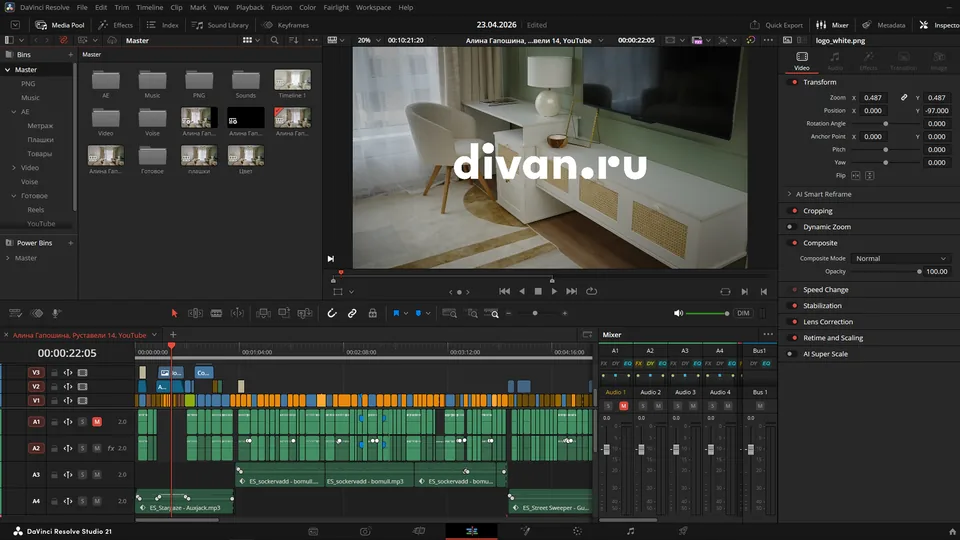Open the speaker volume mute icon

678,313
